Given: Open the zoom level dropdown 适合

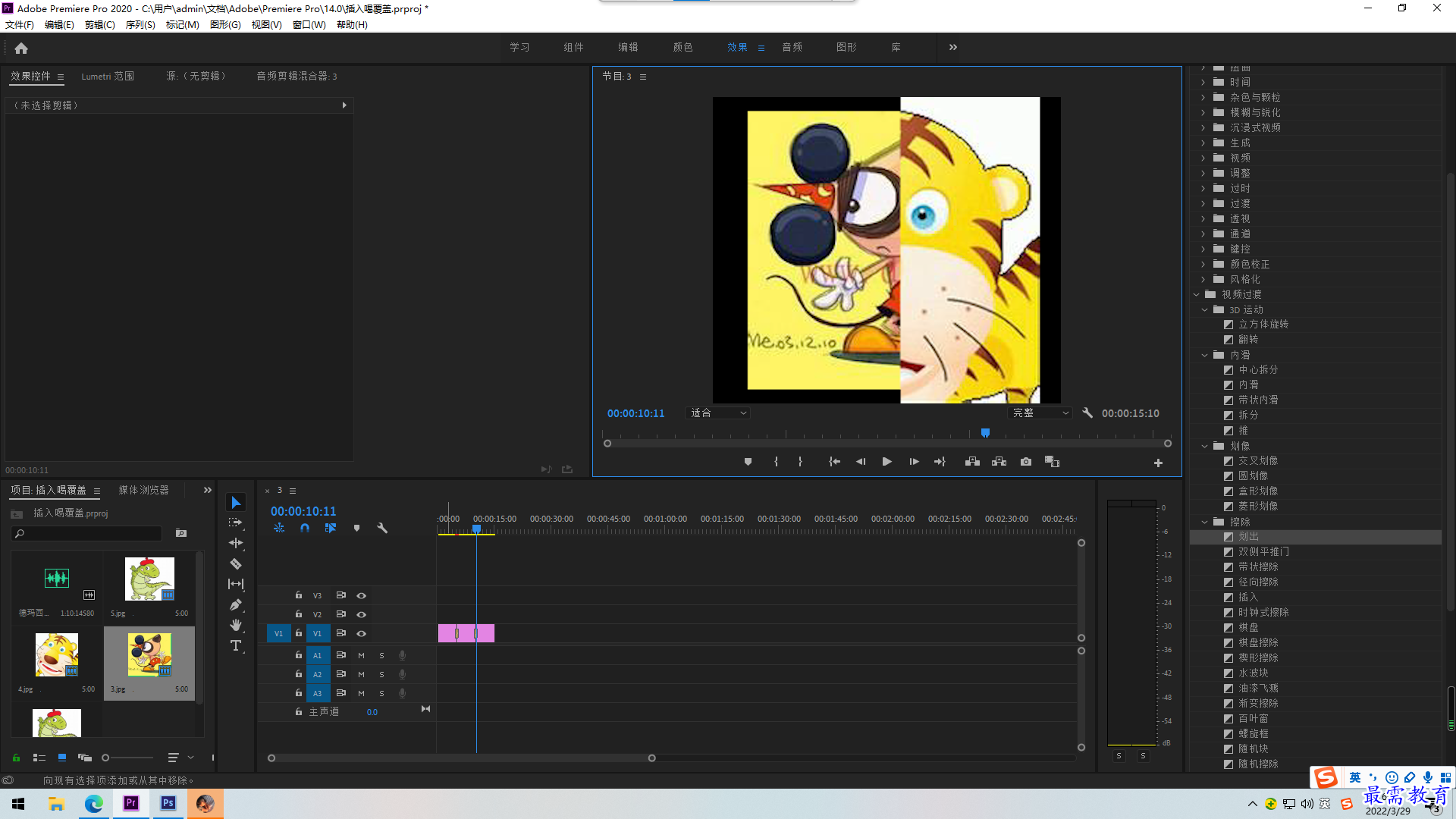Looking at the screenshot, I should point(717,413).
